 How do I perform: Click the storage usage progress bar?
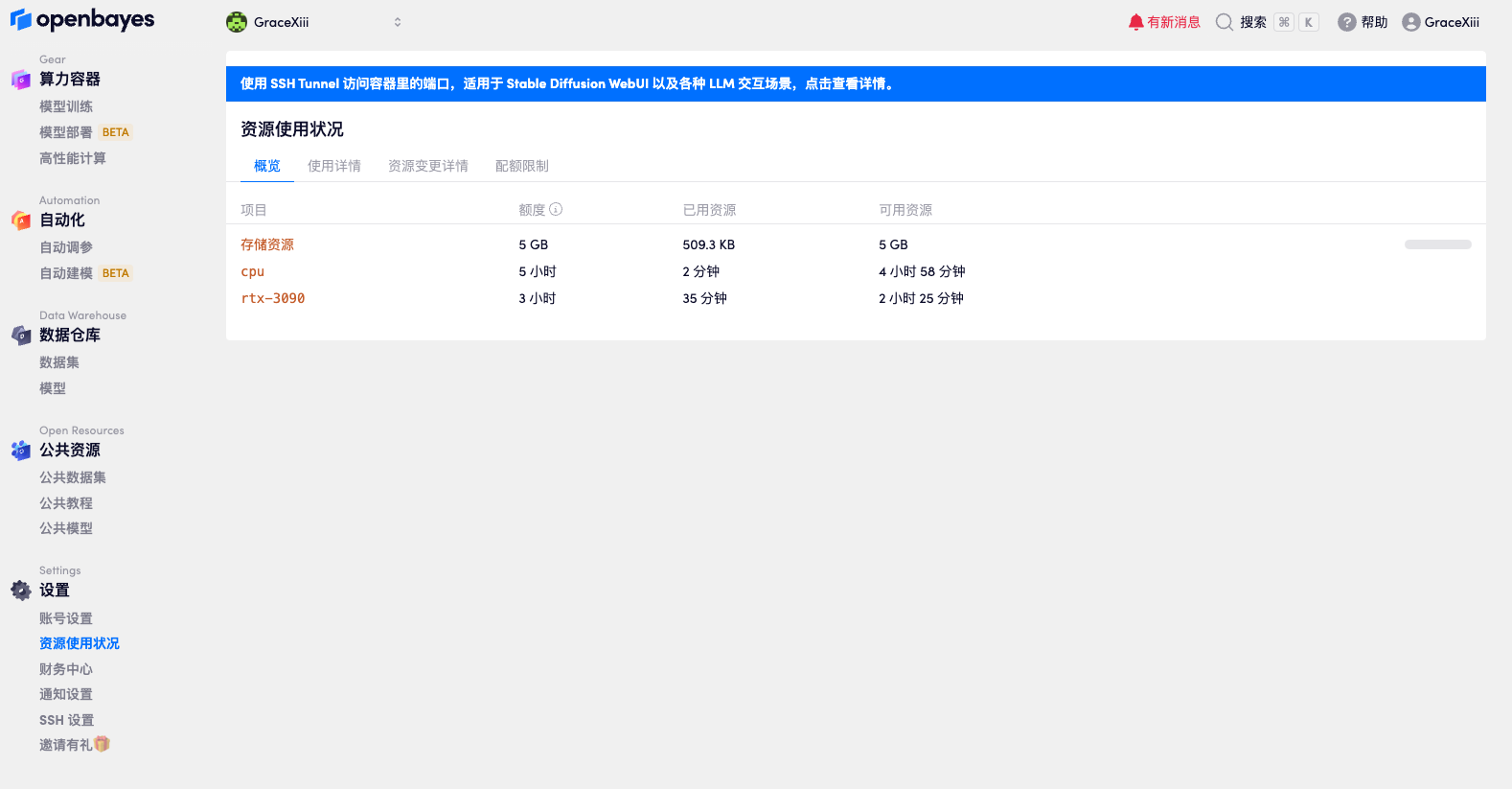pos(1437,244)
